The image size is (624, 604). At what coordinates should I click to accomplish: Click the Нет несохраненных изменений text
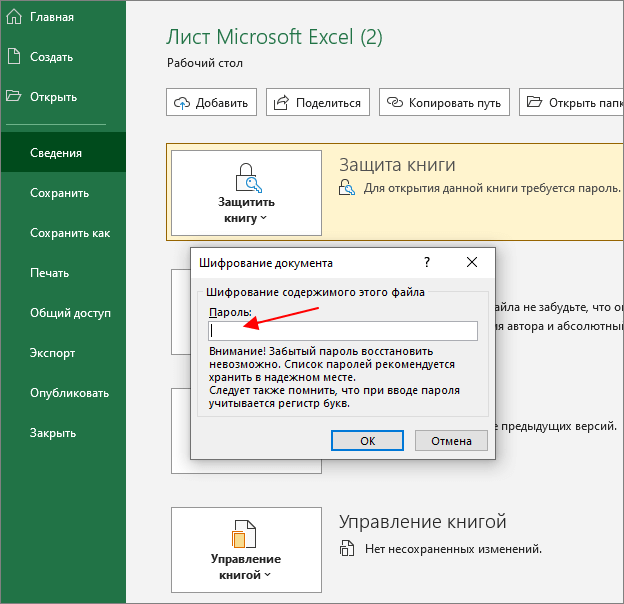(x=454, y=549)
